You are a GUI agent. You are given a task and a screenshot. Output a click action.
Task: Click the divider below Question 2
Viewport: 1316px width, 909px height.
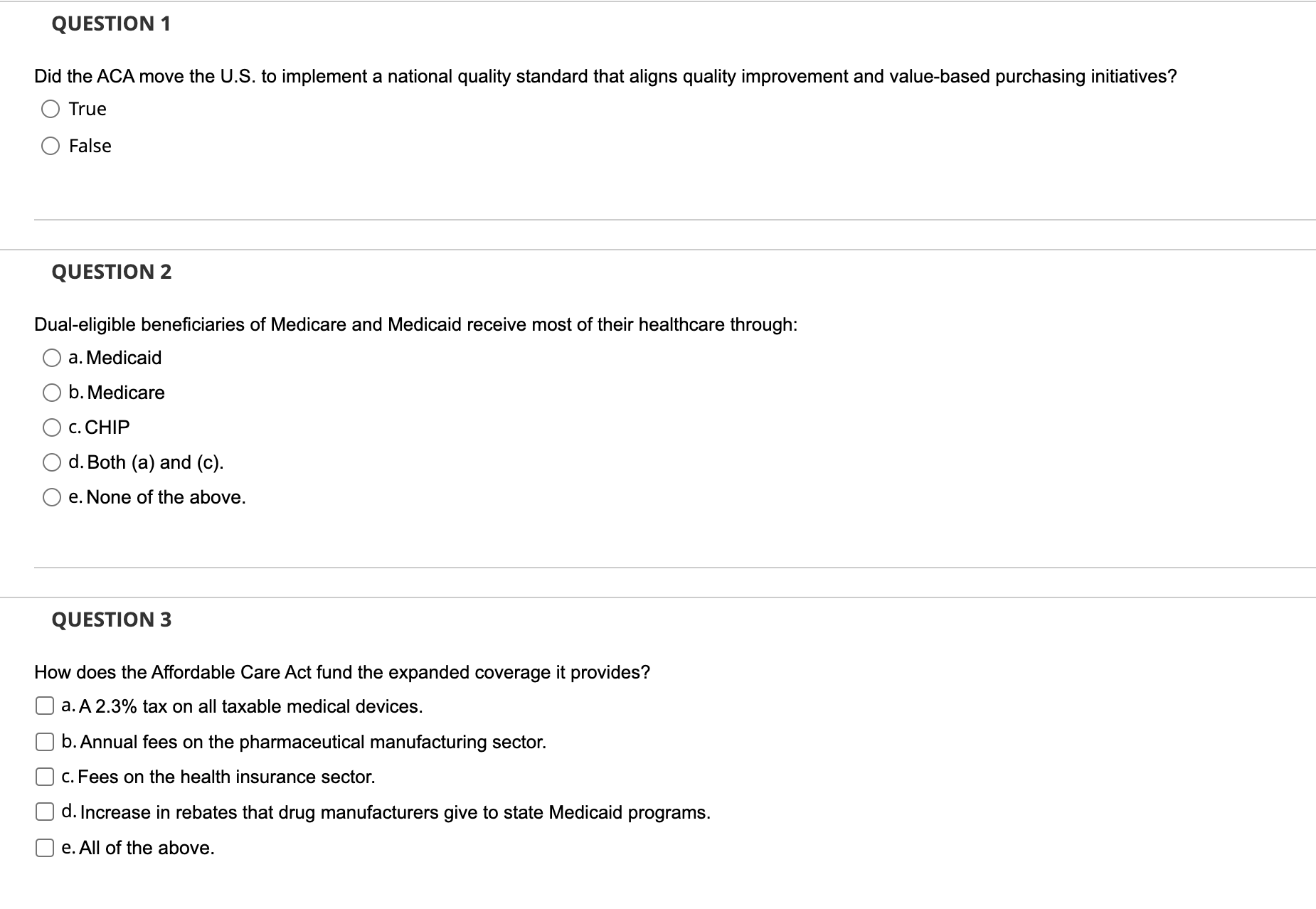click(x=658, y=568)
